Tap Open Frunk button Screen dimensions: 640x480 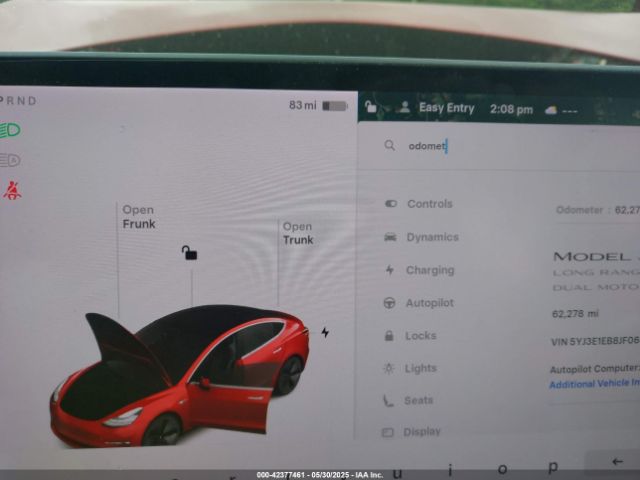[139, 217]
